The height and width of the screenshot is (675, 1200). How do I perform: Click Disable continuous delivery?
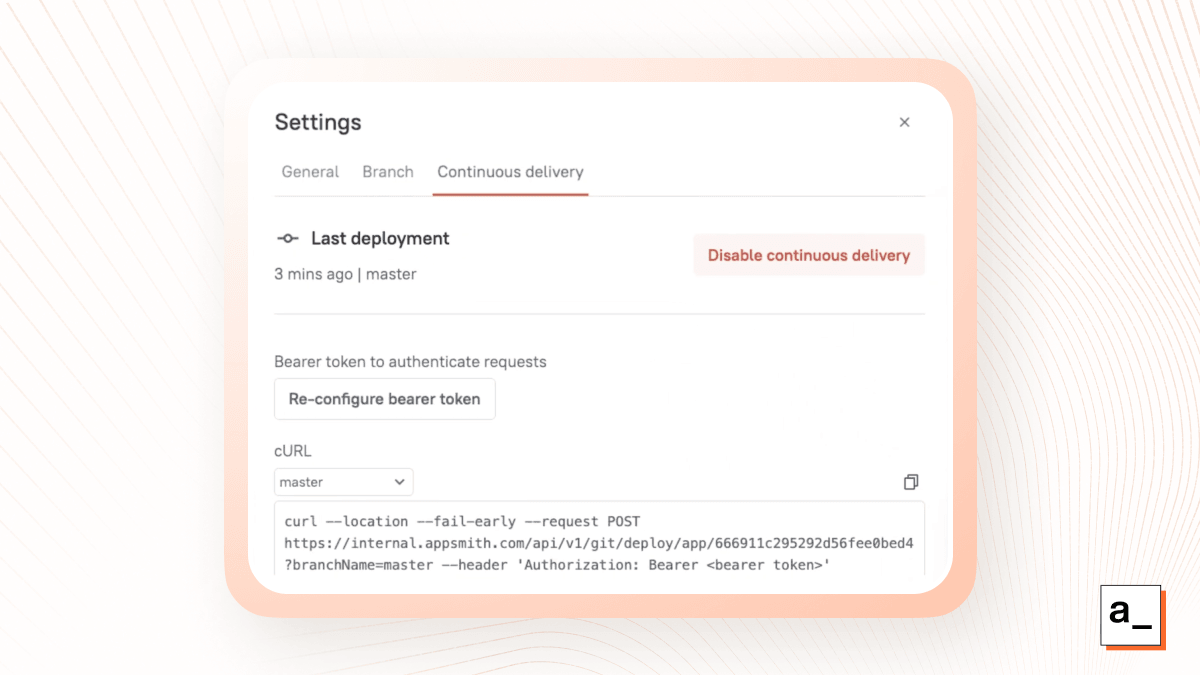tap(809, 255)
